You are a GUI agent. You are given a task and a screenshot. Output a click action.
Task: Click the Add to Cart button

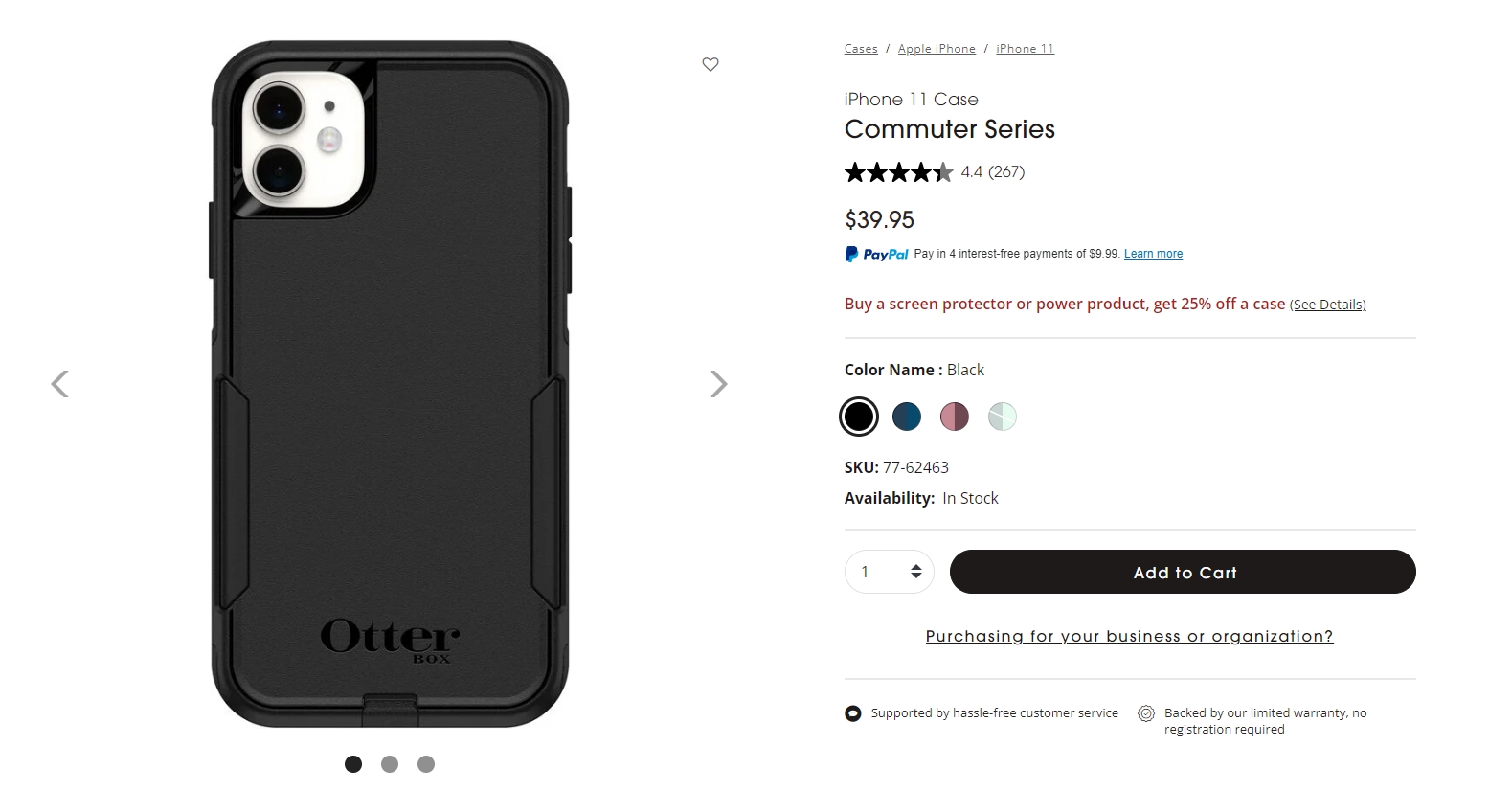[x=1183, y=572]
